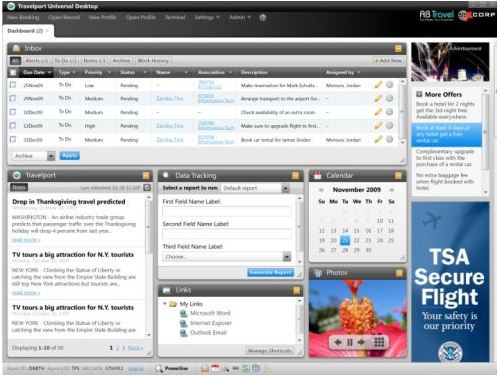
Task: Check the first inbox row checkbox
Action: click(x=13, y=85)
